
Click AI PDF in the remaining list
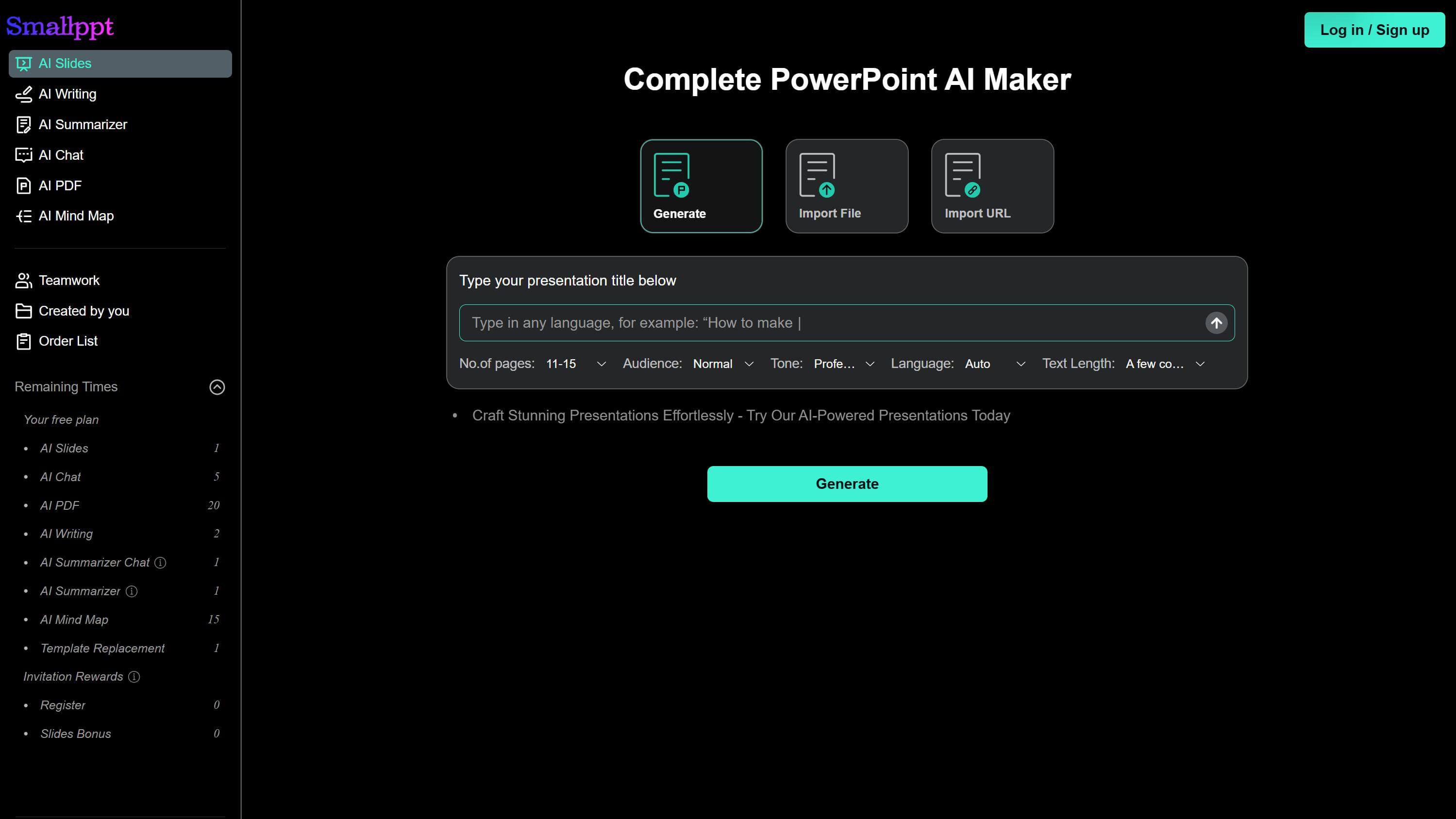click(x=59, y=506)
